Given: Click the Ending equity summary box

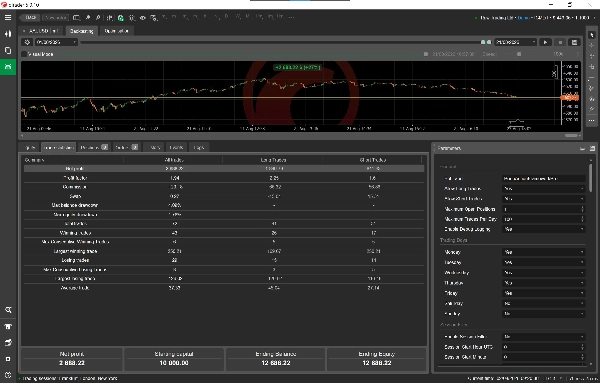Looking at the screenshot, I should click(x=377, y=359).
